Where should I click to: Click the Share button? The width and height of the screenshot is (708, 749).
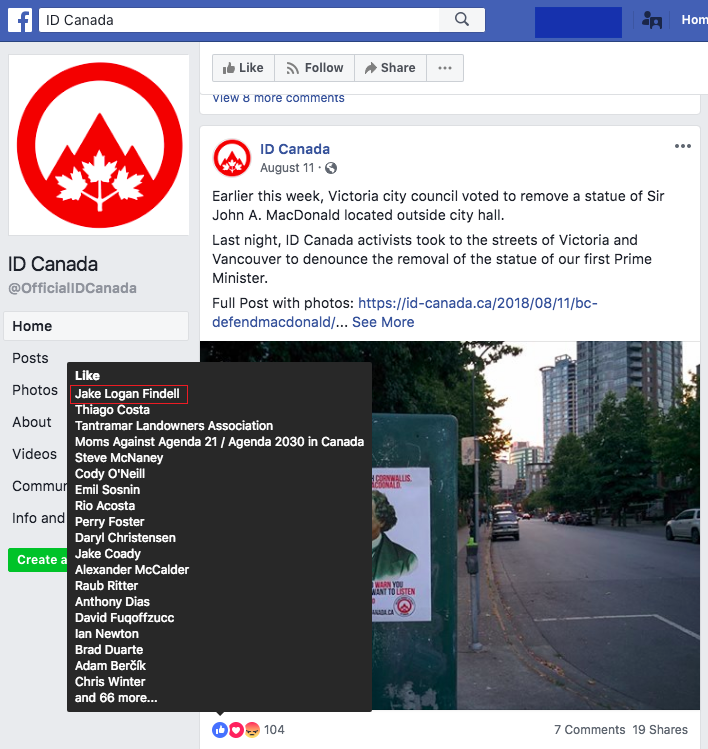tap(390, 68)
